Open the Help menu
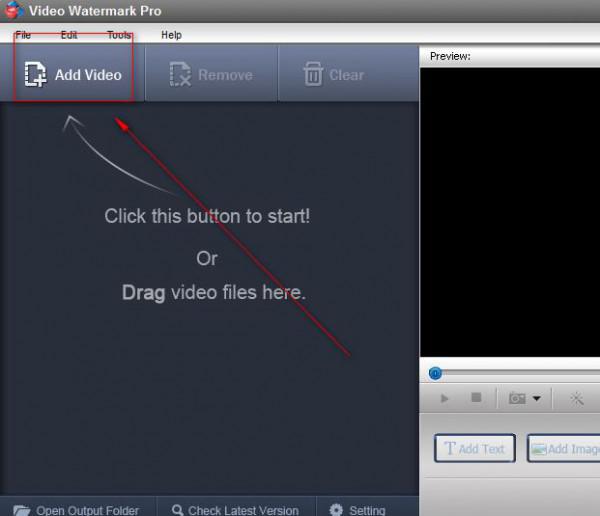 172,35
